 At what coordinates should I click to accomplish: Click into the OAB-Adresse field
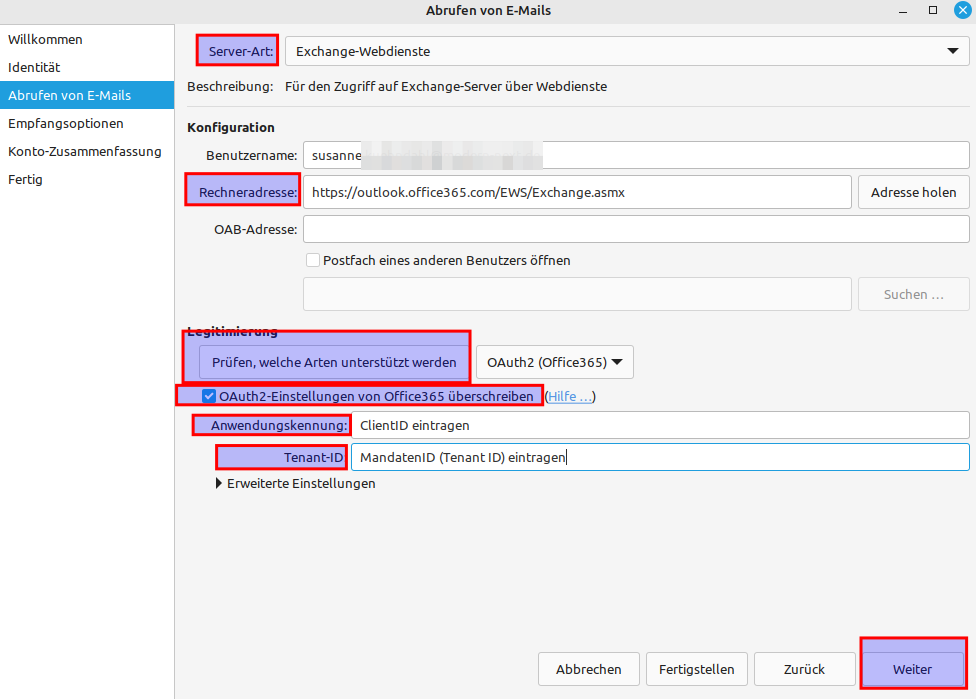[636, 229]
